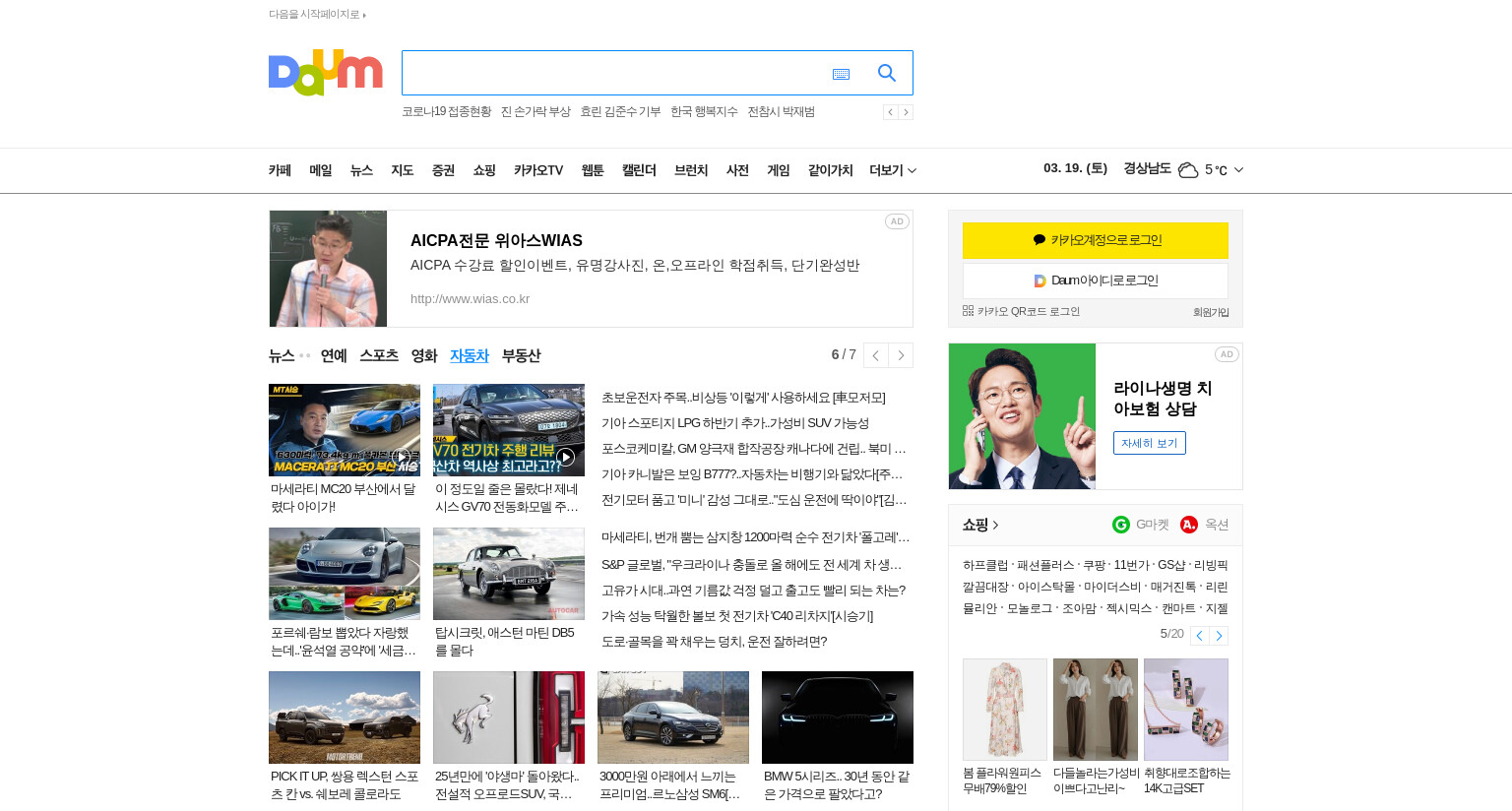This screenshot has width=1512, height=811.
Task: Click the 쿠팡 shopping mall link
Action: pos(1094,565)
